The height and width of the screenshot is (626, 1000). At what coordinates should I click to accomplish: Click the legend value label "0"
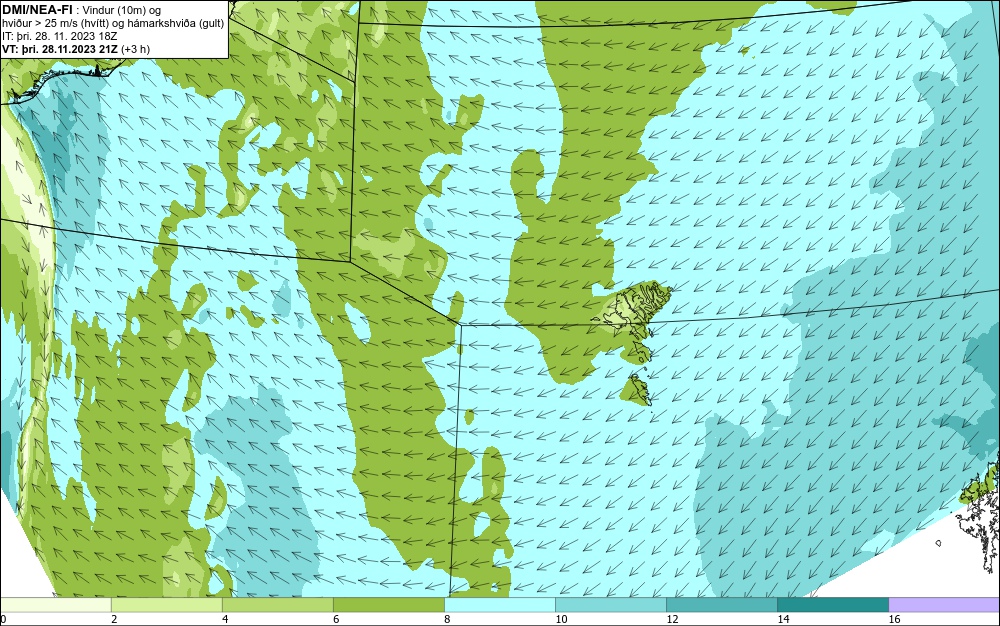[3, 619]
